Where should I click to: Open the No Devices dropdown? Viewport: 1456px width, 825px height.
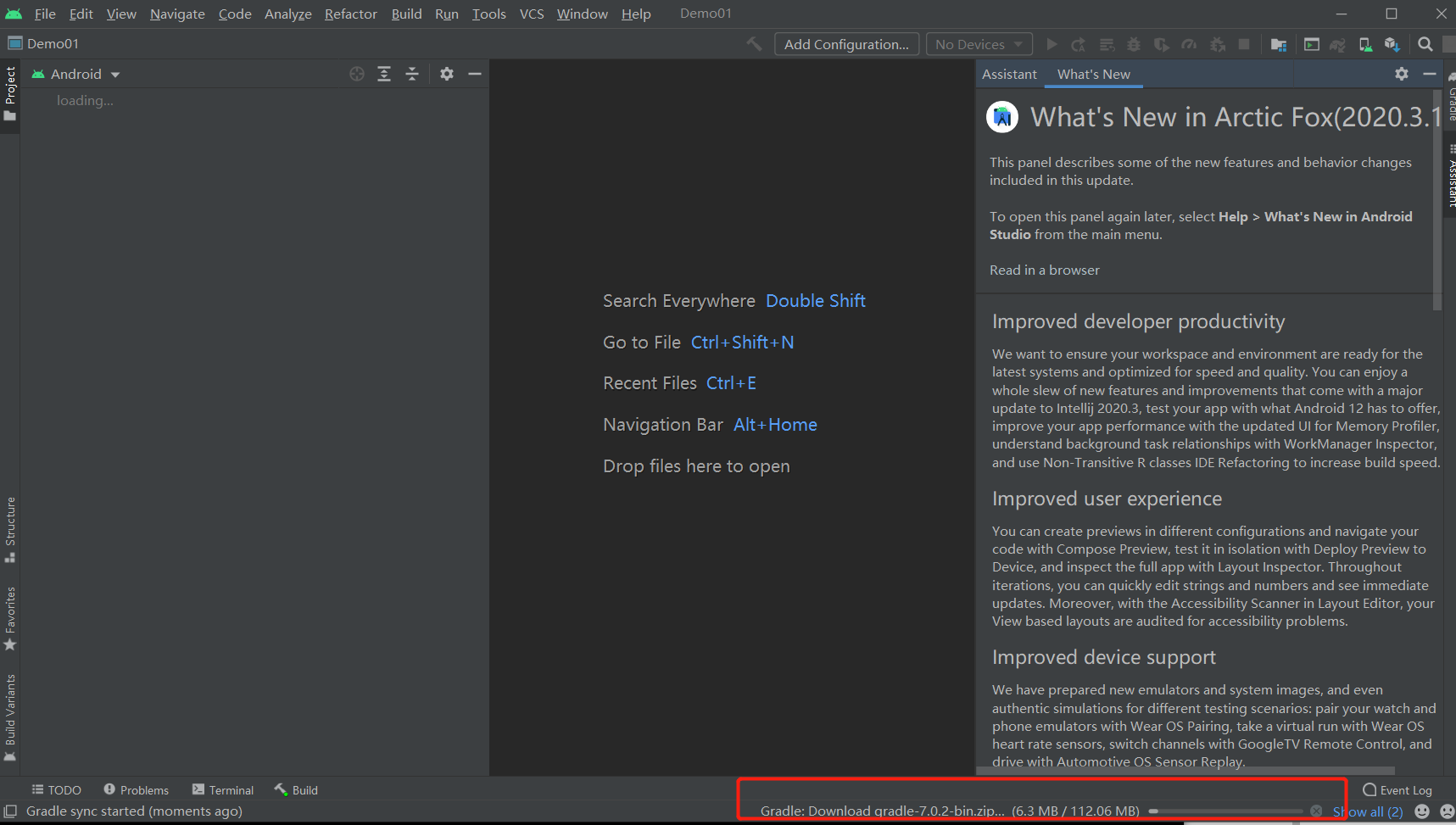979,44
